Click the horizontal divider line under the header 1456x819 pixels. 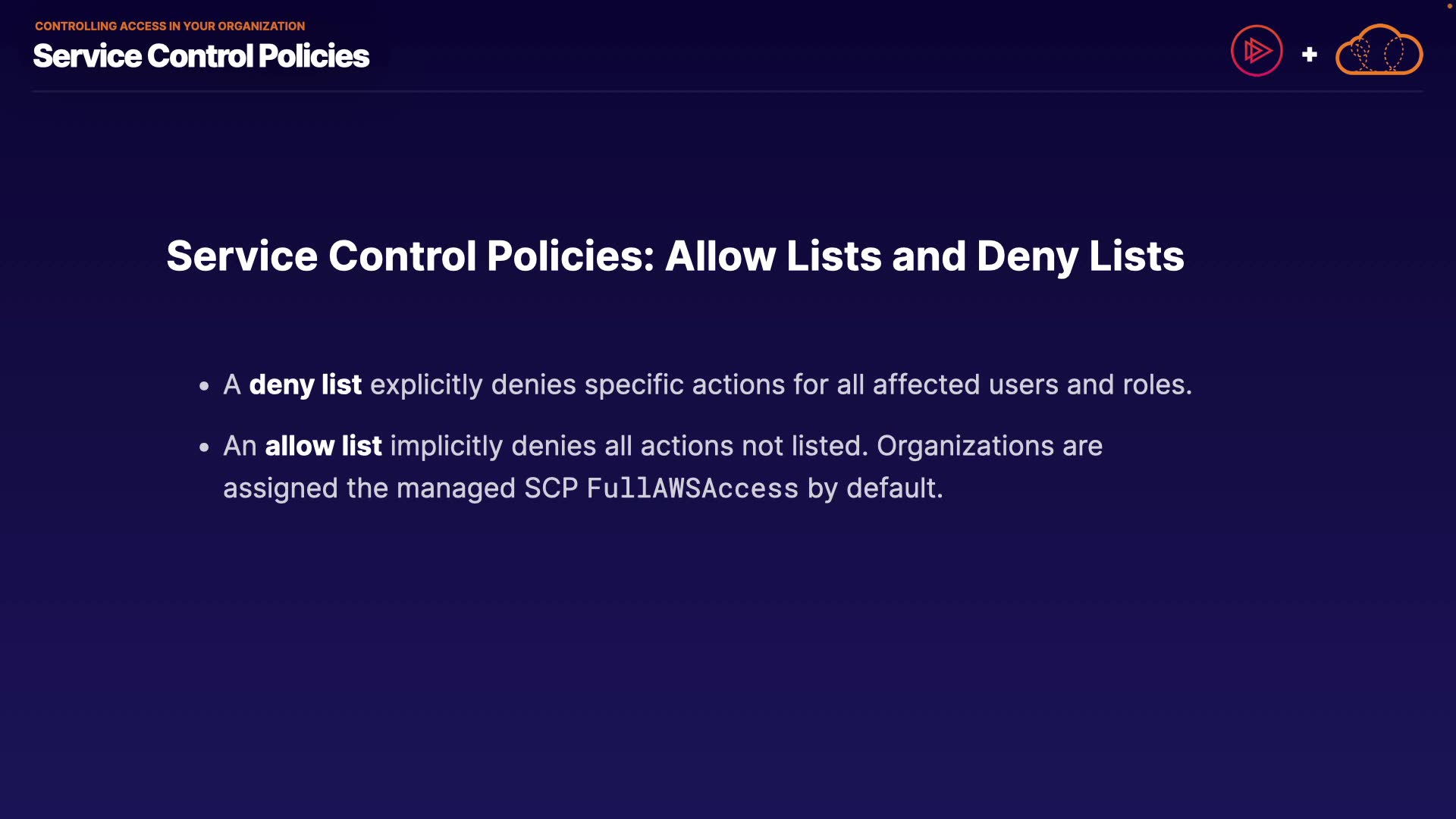pos(727,92)
